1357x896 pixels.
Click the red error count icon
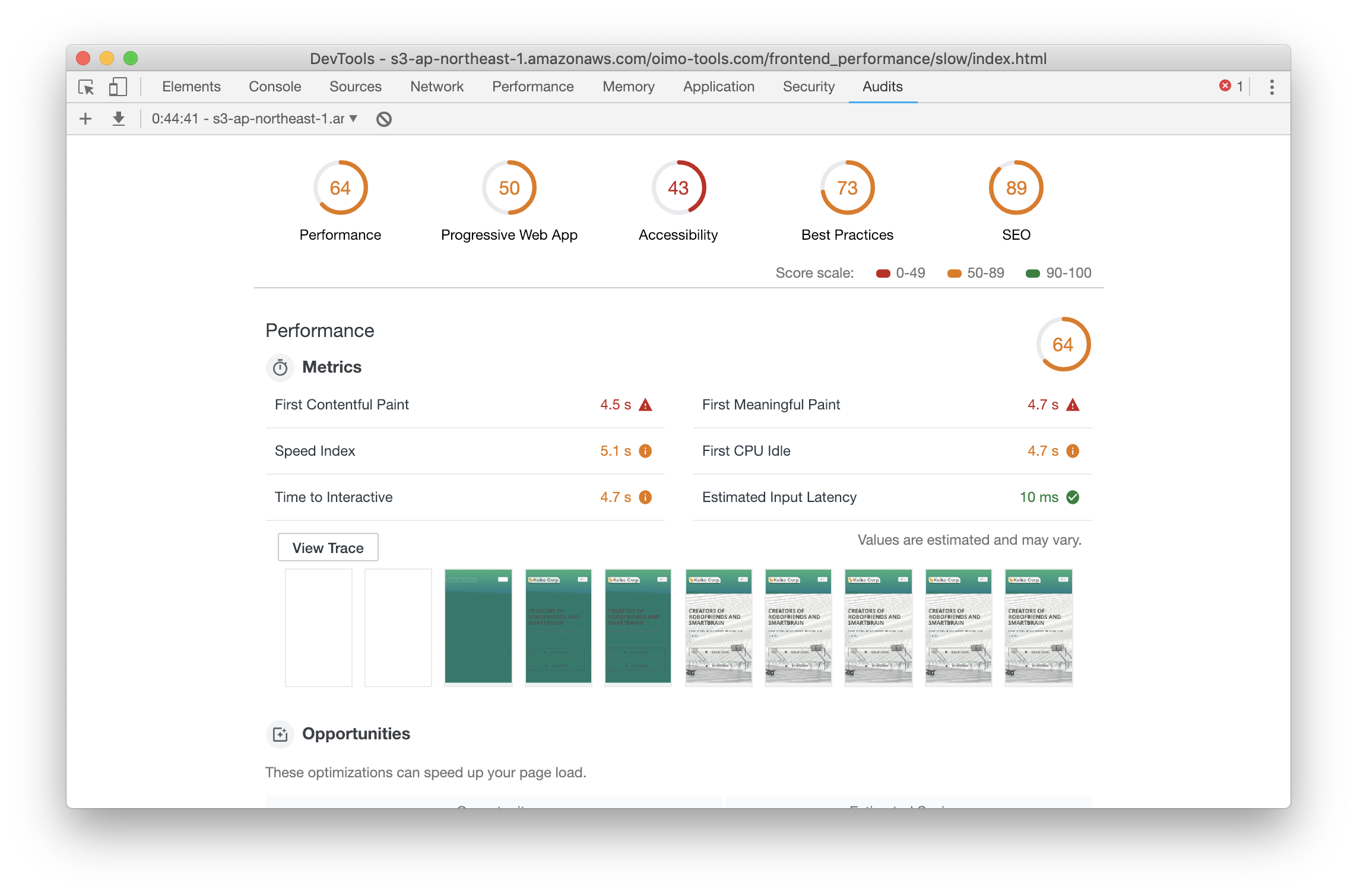click(x=1225, y=86)
